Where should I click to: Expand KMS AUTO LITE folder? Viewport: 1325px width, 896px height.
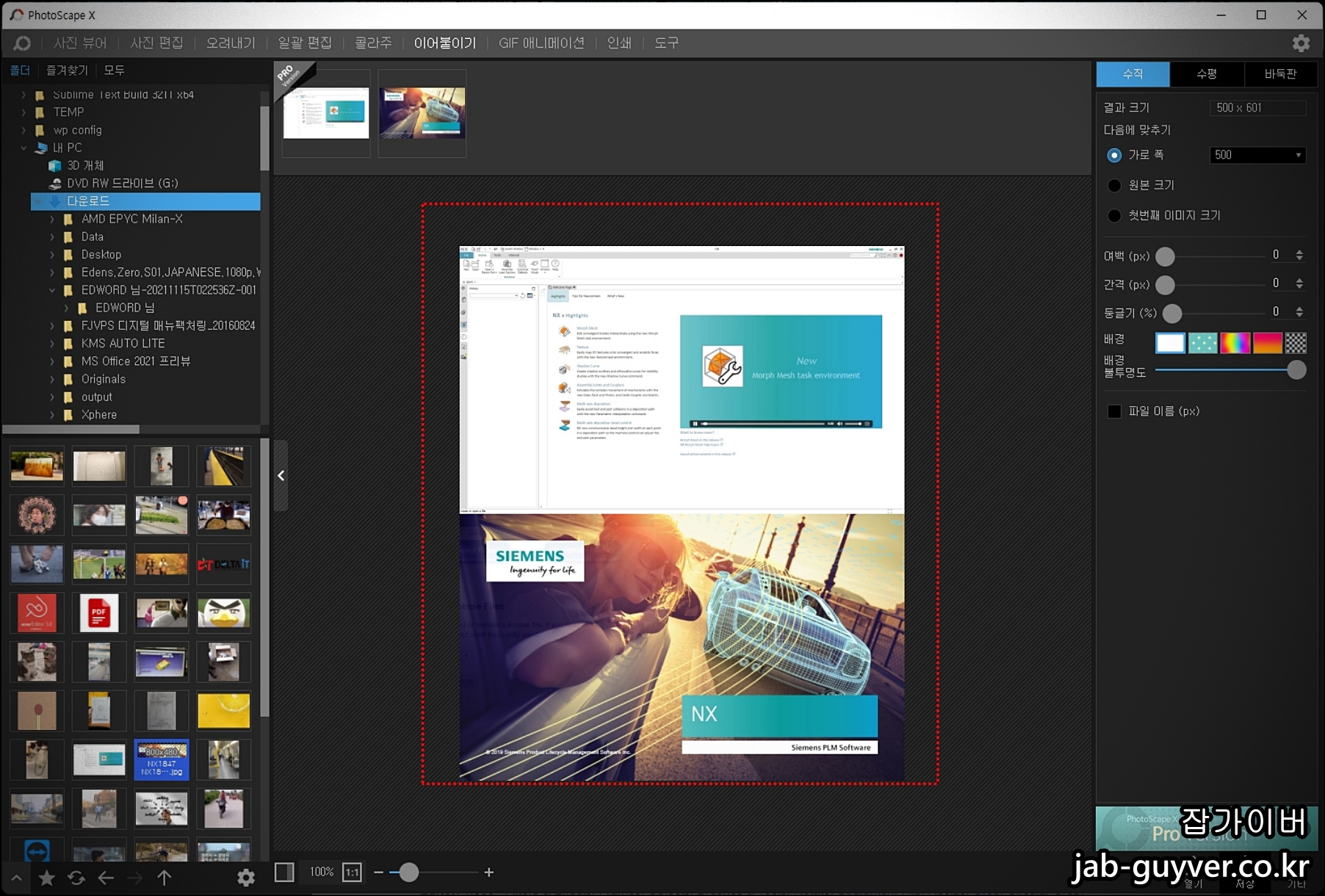(x=52, y=344)
